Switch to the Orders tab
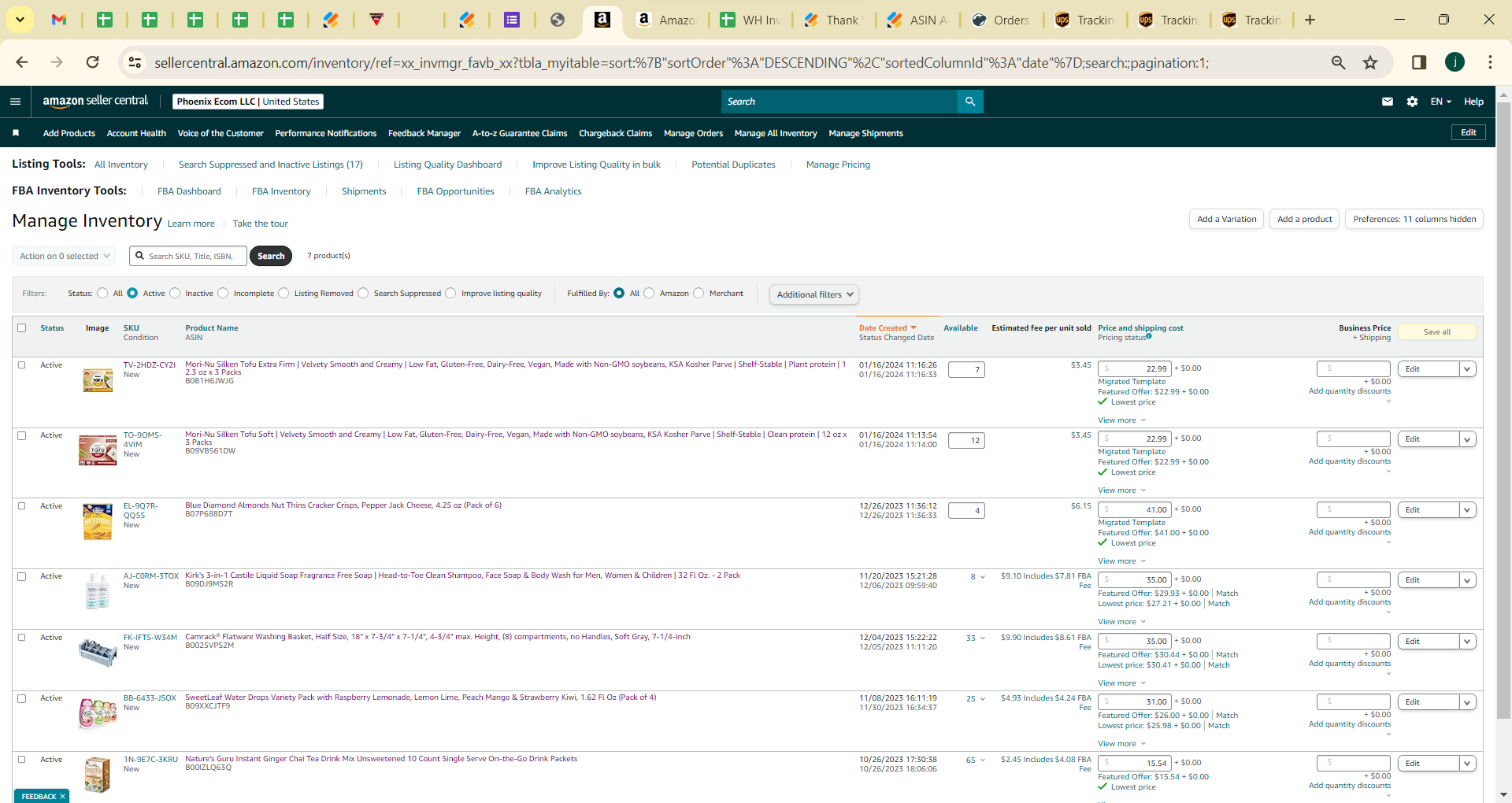This screenshot has height=803, width=1512. pyautogui.click(x=1002, y=20)
